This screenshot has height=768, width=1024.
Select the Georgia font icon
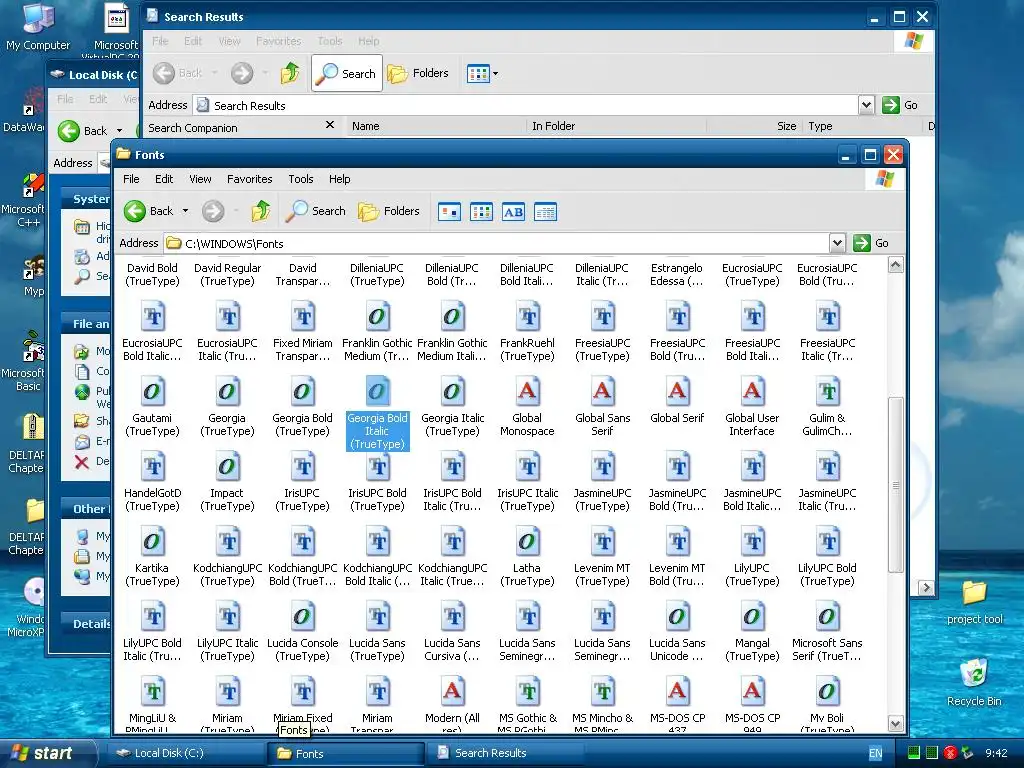click(227, 392)
